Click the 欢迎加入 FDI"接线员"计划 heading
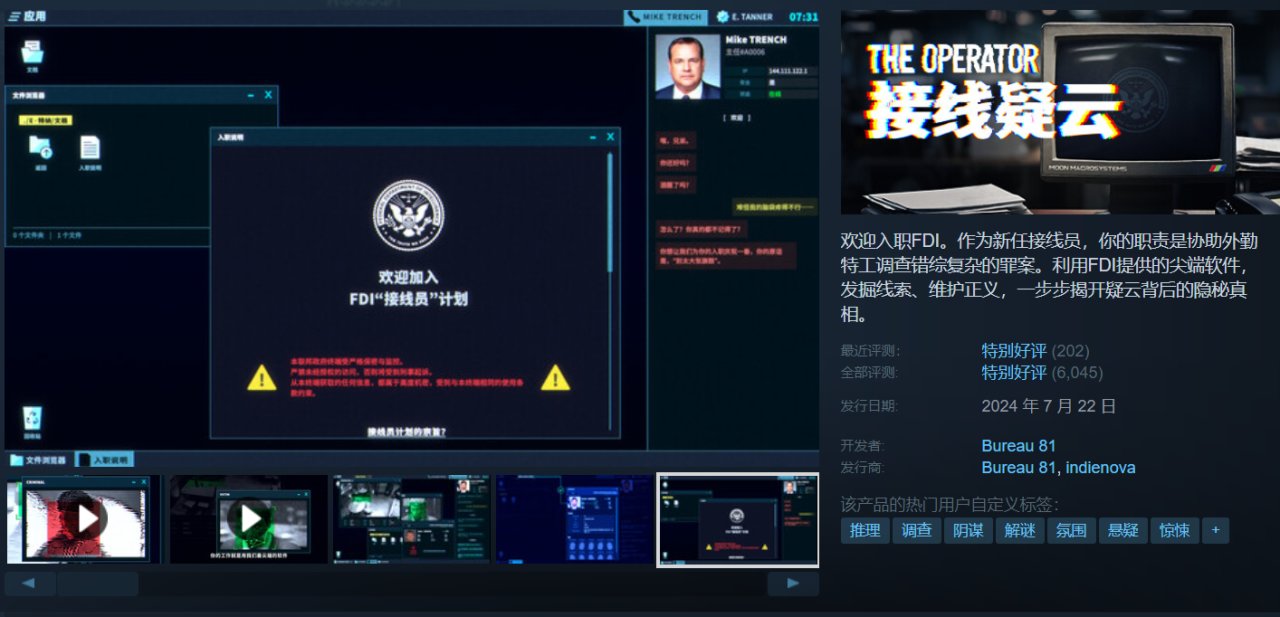 (x=409, y=288)
